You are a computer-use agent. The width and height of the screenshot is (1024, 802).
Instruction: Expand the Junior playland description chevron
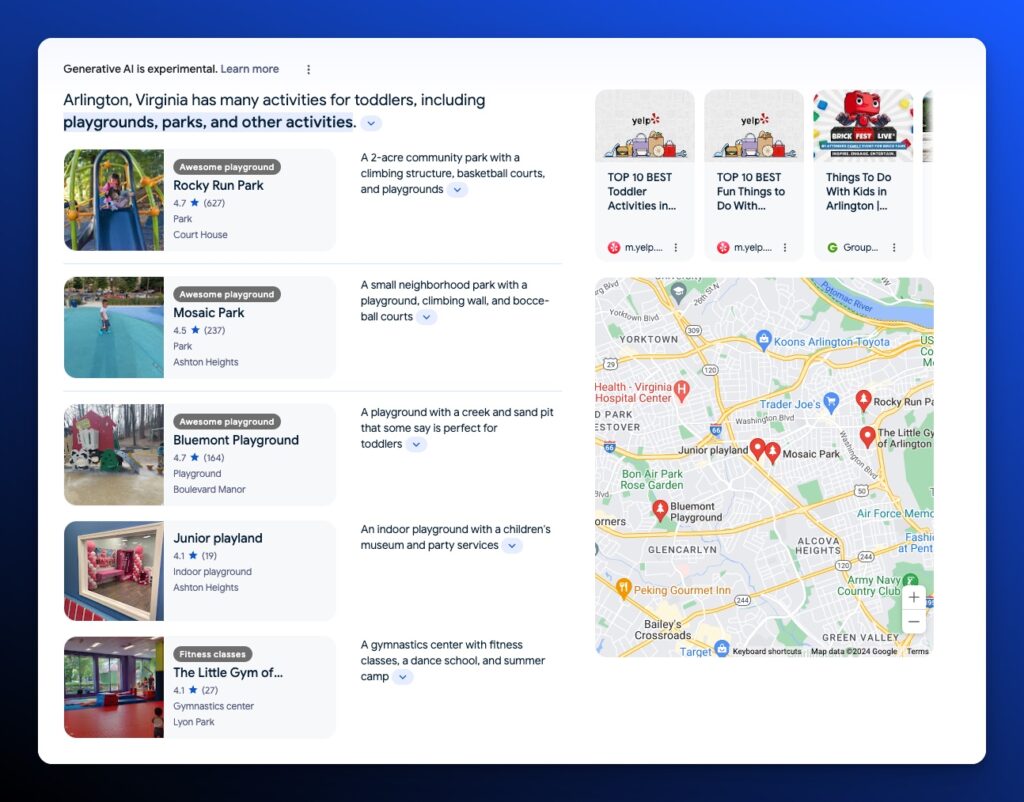pyautogui.click(x=512, y=546)
